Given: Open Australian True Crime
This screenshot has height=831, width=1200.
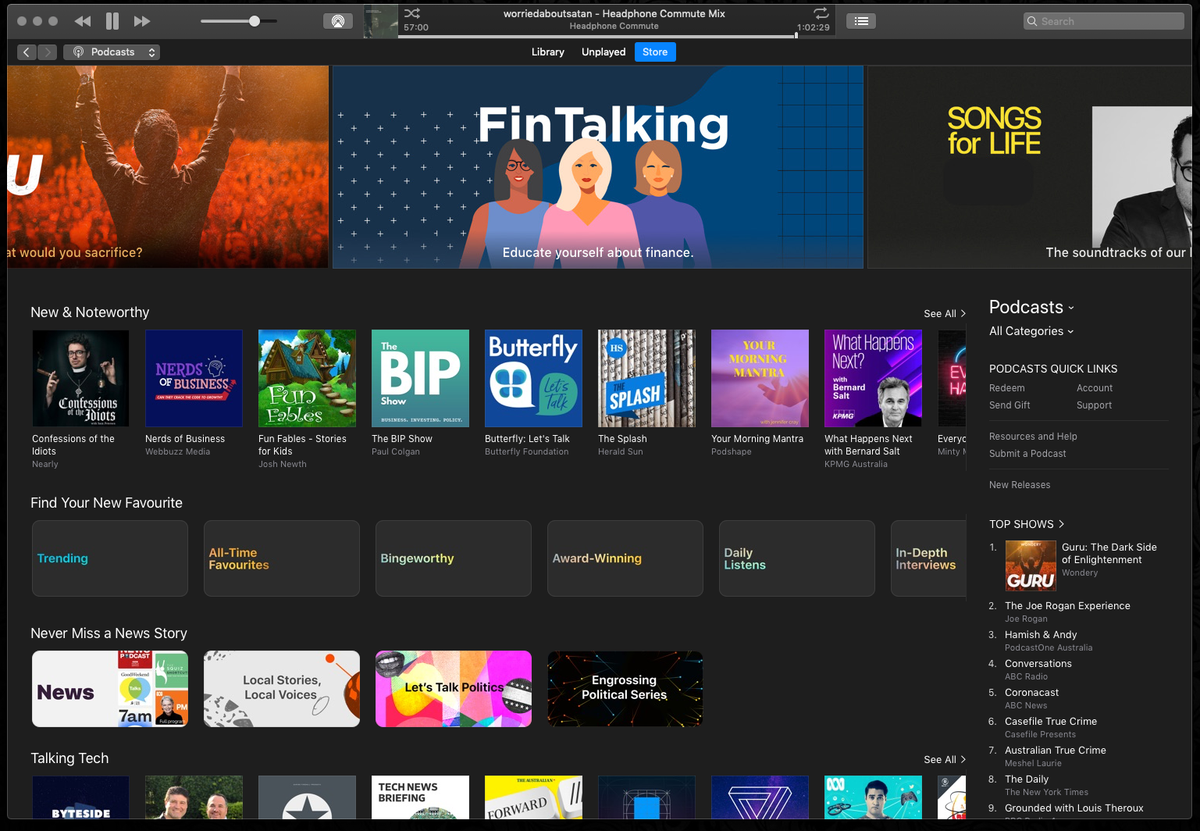Looking at the screenshot, I should pyautogui.click(x=1055, y=751).
